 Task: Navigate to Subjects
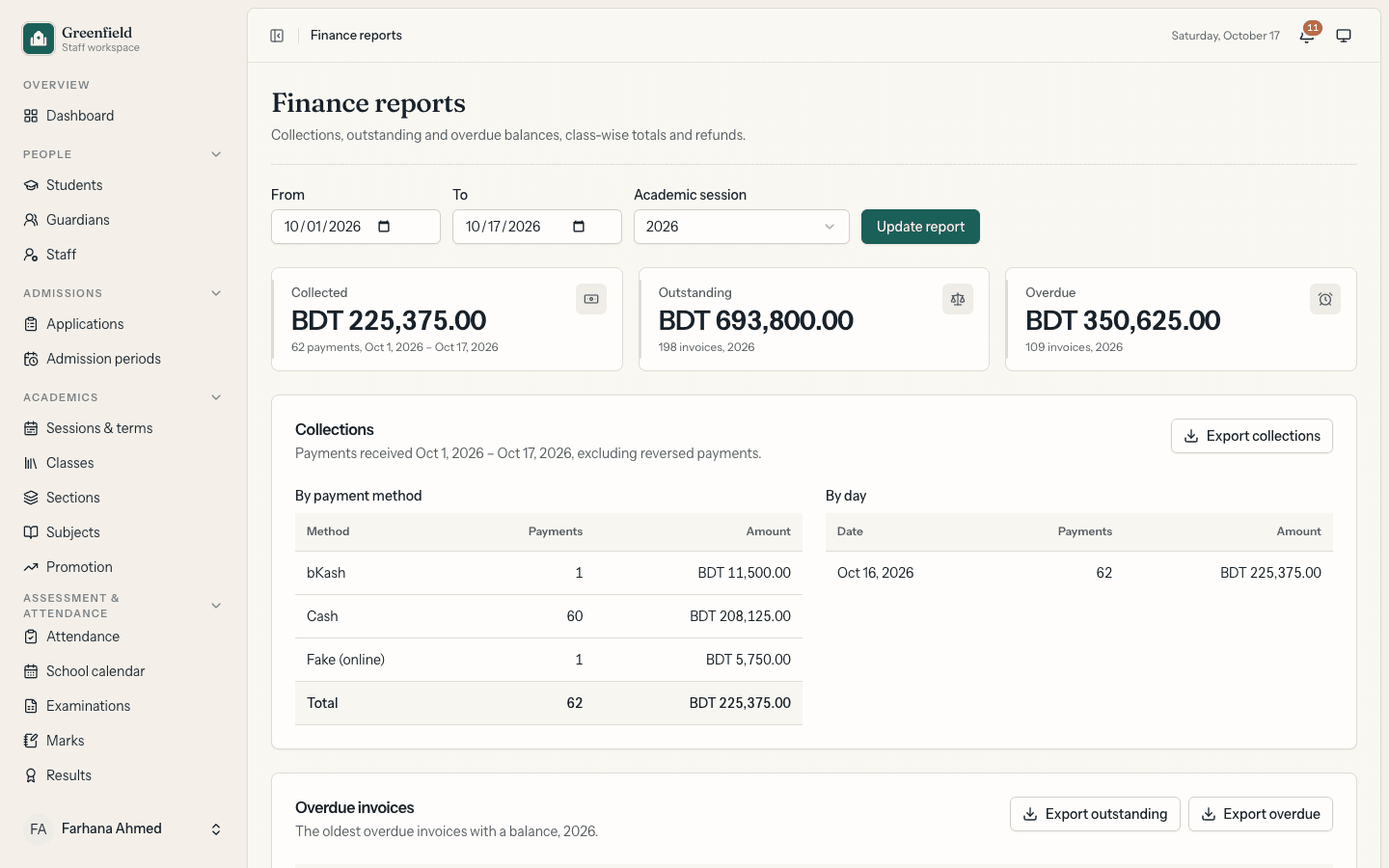(123, 532)
